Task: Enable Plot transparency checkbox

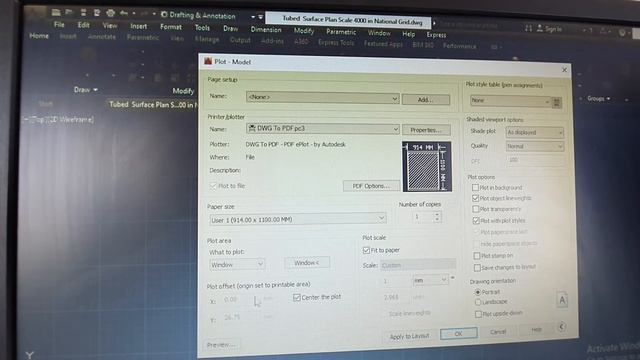Action: [476, 209]
